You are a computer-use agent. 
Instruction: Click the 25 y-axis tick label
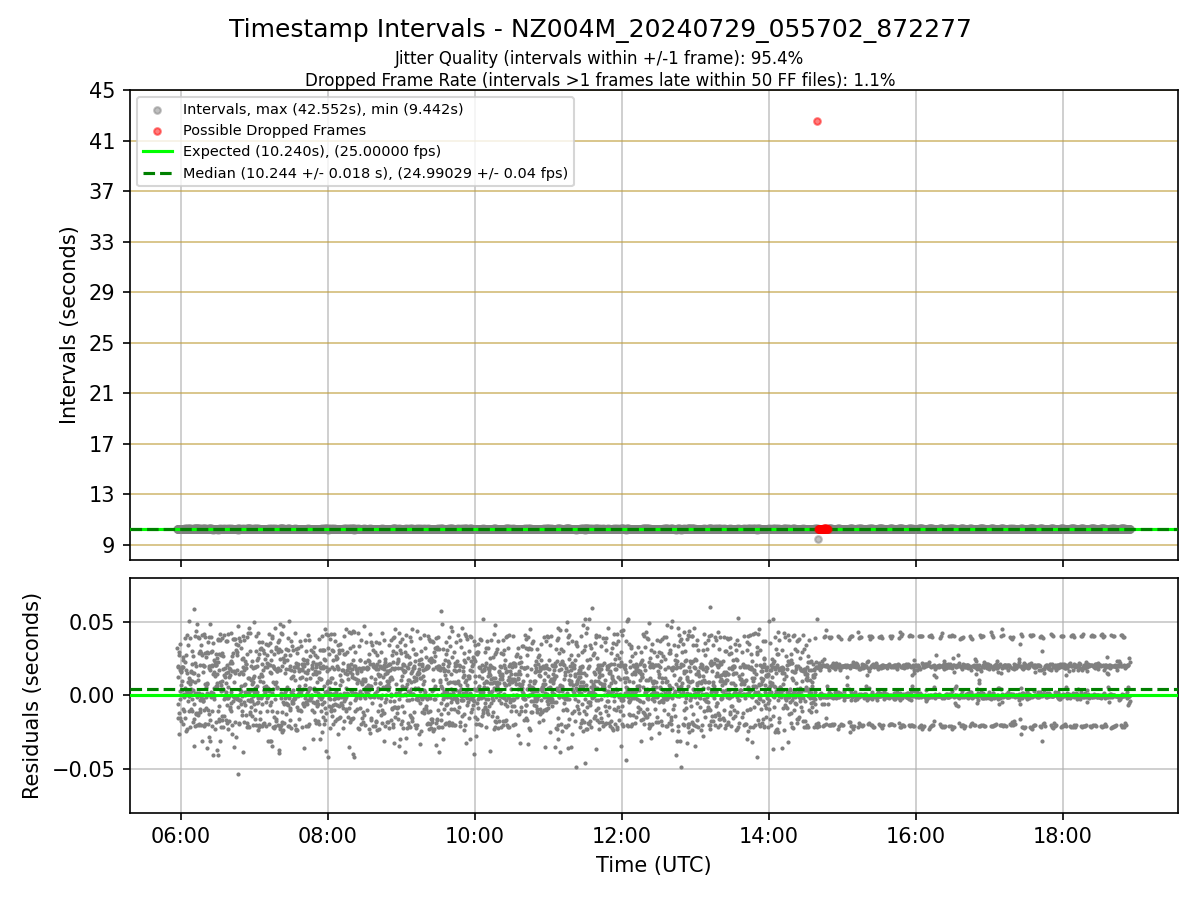103,343
